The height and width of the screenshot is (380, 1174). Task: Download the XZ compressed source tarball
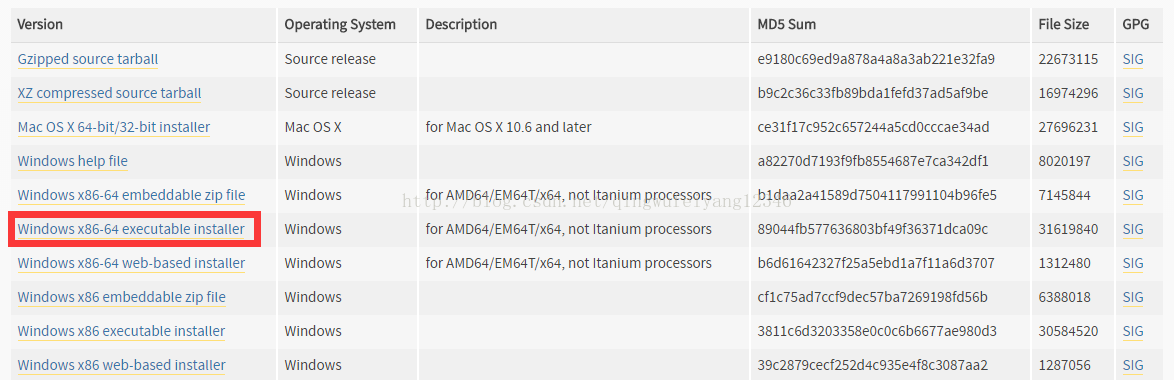[x=109, y=94]
